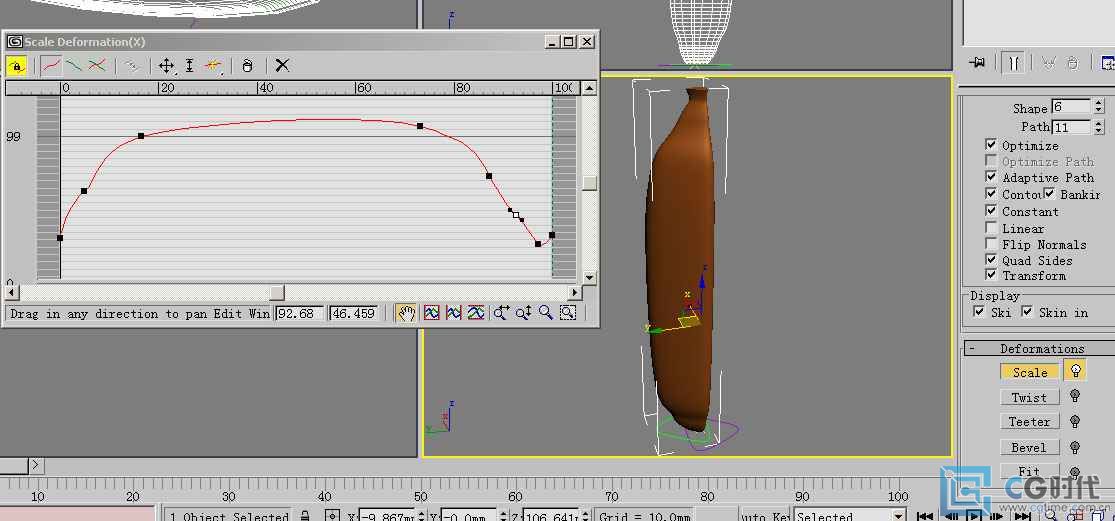Select Display X Axis curve button
This screenshot has width=1115, height=521.
point(50,66)
